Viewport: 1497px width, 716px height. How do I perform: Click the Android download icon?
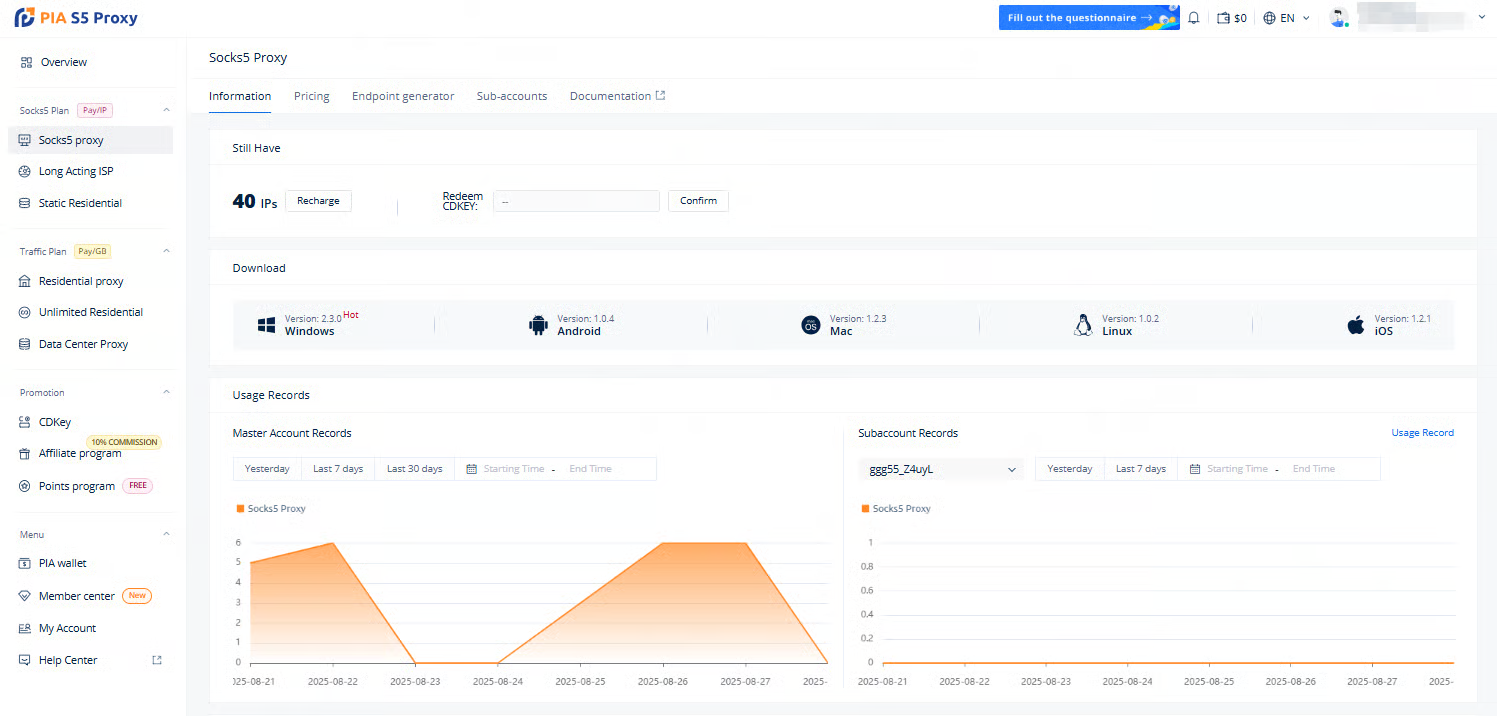click(x=539, y=325)
